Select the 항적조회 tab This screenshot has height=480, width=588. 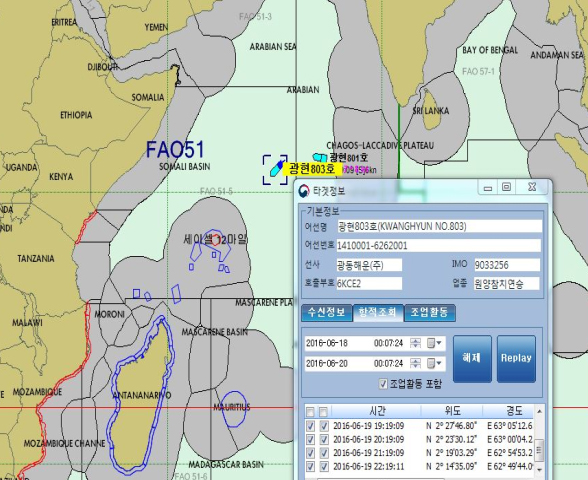point(378,312)
